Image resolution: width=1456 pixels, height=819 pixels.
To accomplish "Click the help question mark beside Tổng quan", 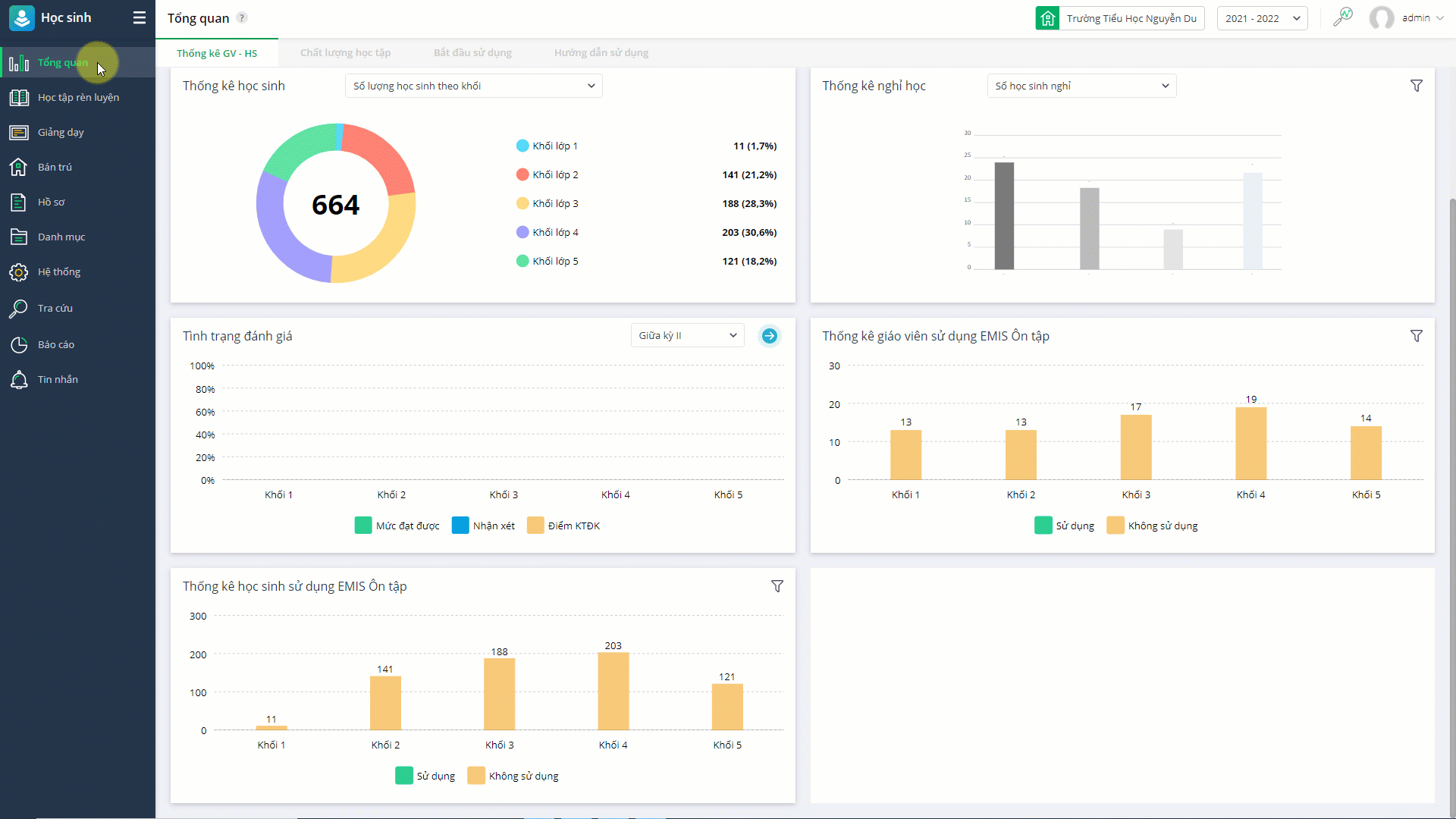I will [x=242, y=17].
